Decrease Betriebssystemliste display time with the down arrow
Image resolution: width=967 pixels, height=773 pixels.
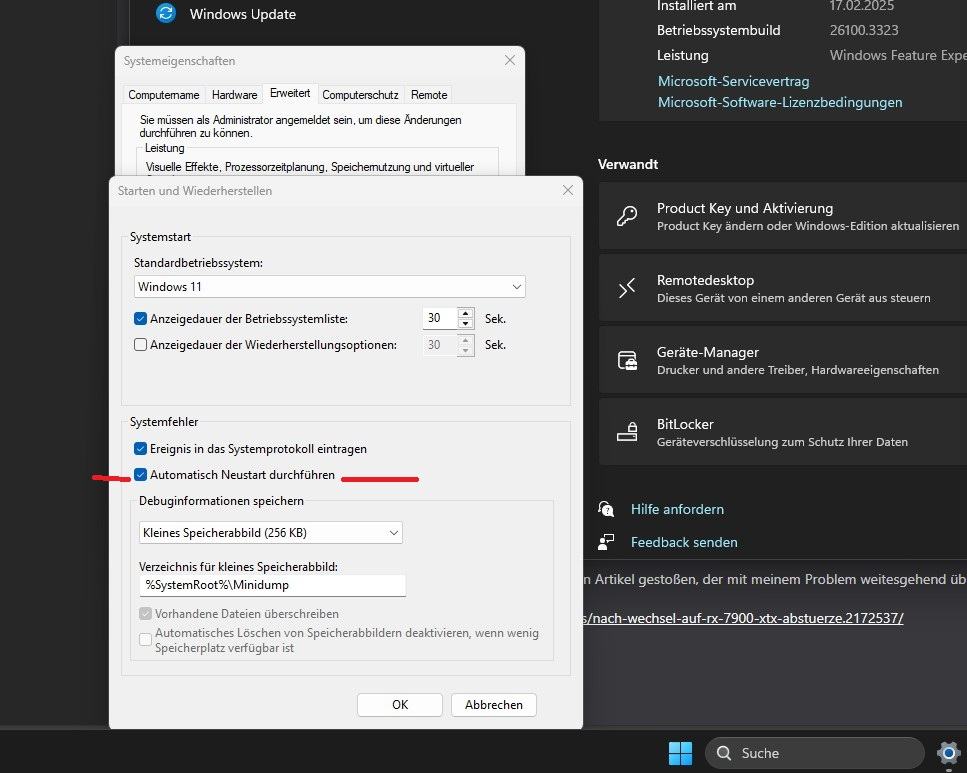(466, 324)
